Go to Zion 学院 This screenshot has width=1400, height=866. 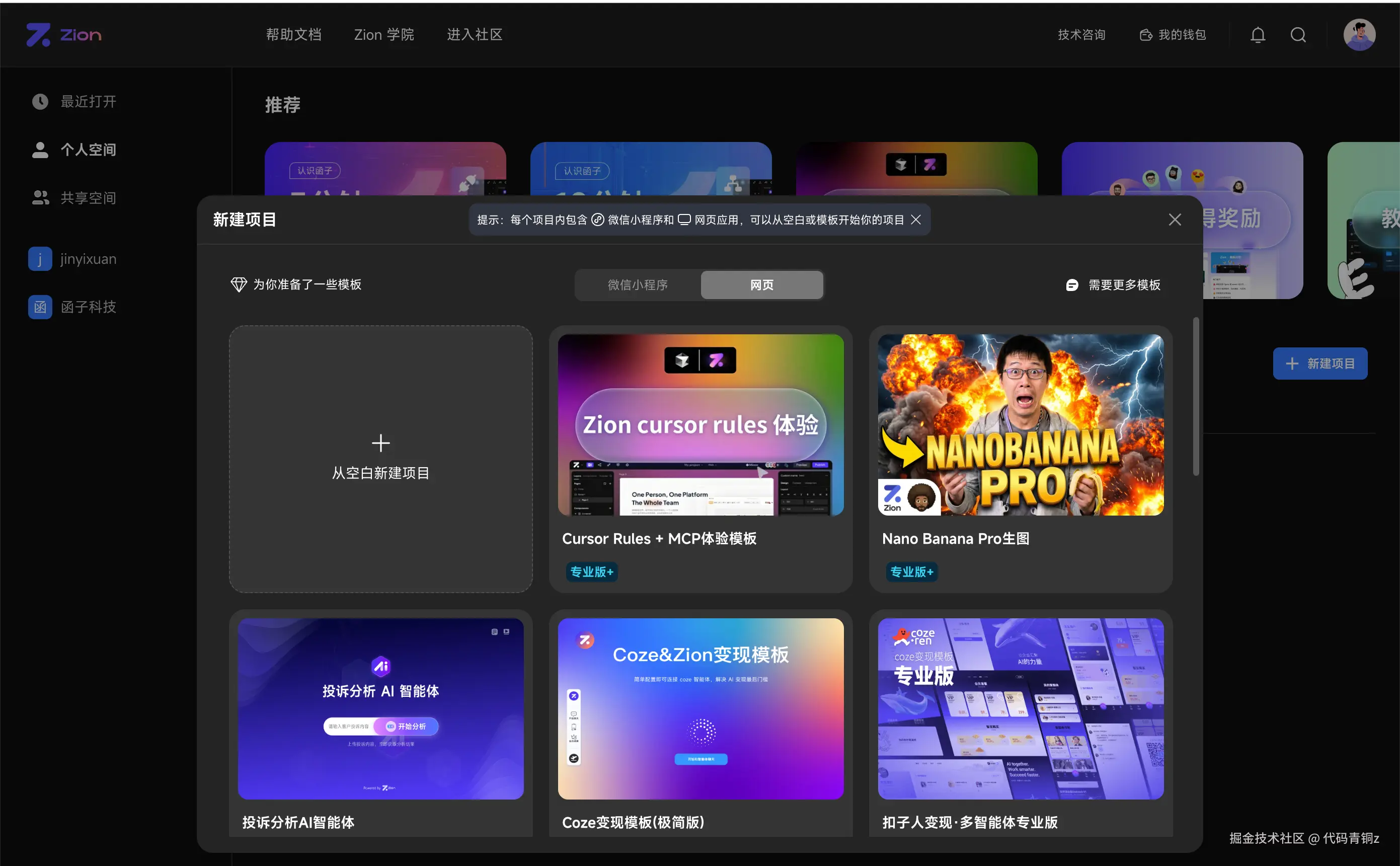(384, 35)
